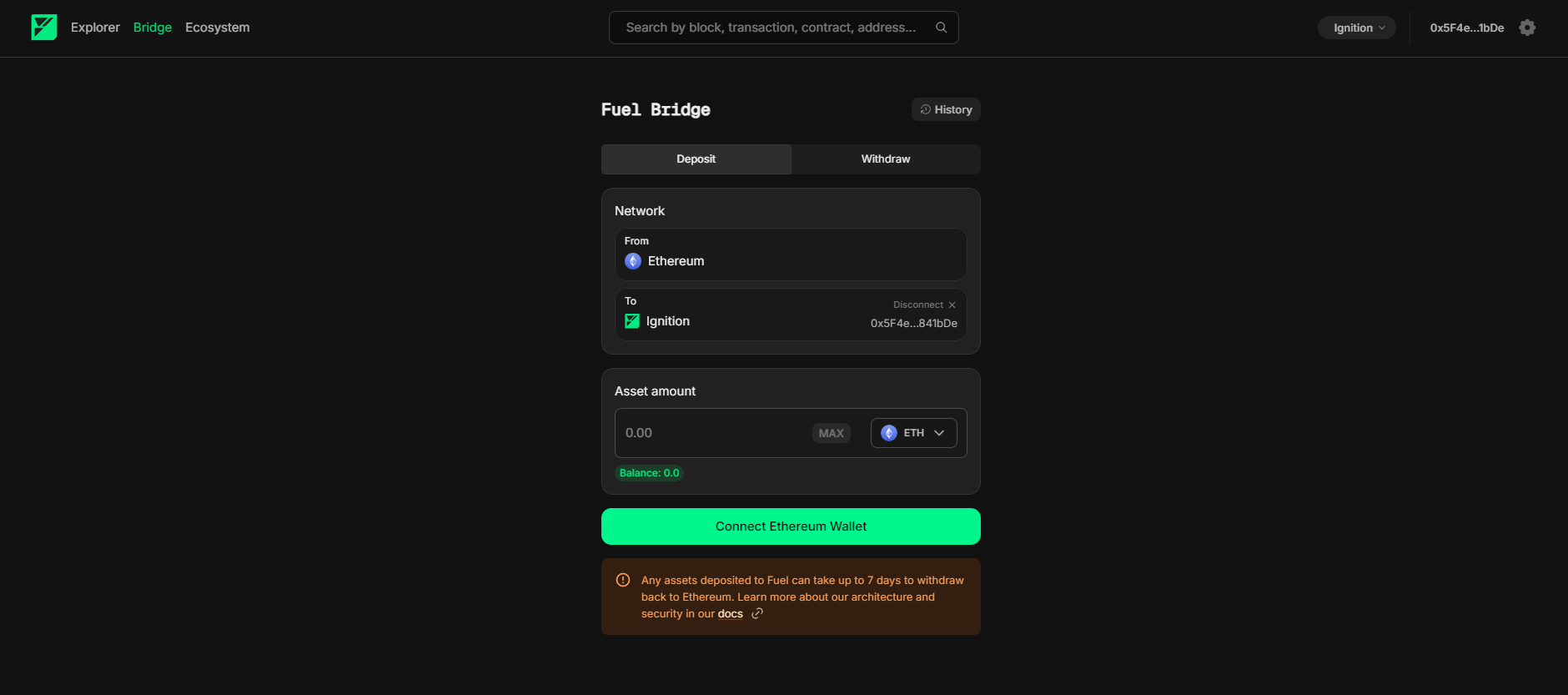
Task: Open the Bridge navigation item
Action: (153, 28)
